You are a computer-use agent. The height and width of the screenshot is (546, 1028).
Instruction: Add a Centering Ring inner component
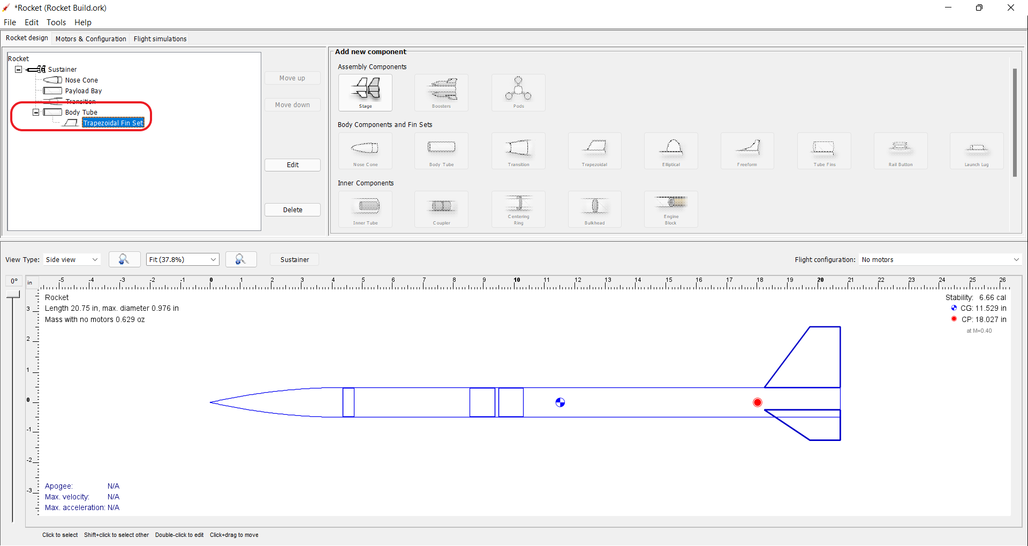pyautogui.click(x=518, y=209)
